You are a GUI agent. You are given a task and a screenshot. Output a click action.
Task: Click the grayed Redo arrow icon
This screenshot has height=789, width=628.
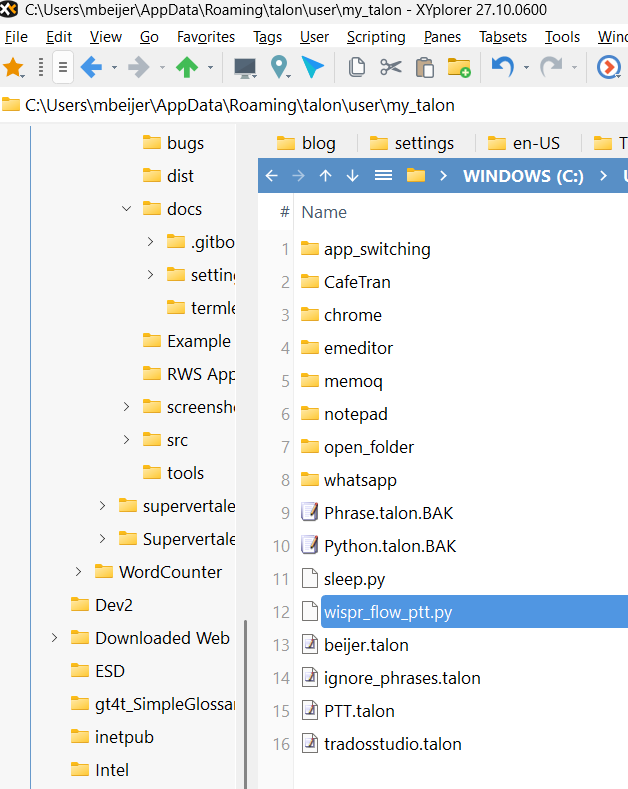[551, 67]
